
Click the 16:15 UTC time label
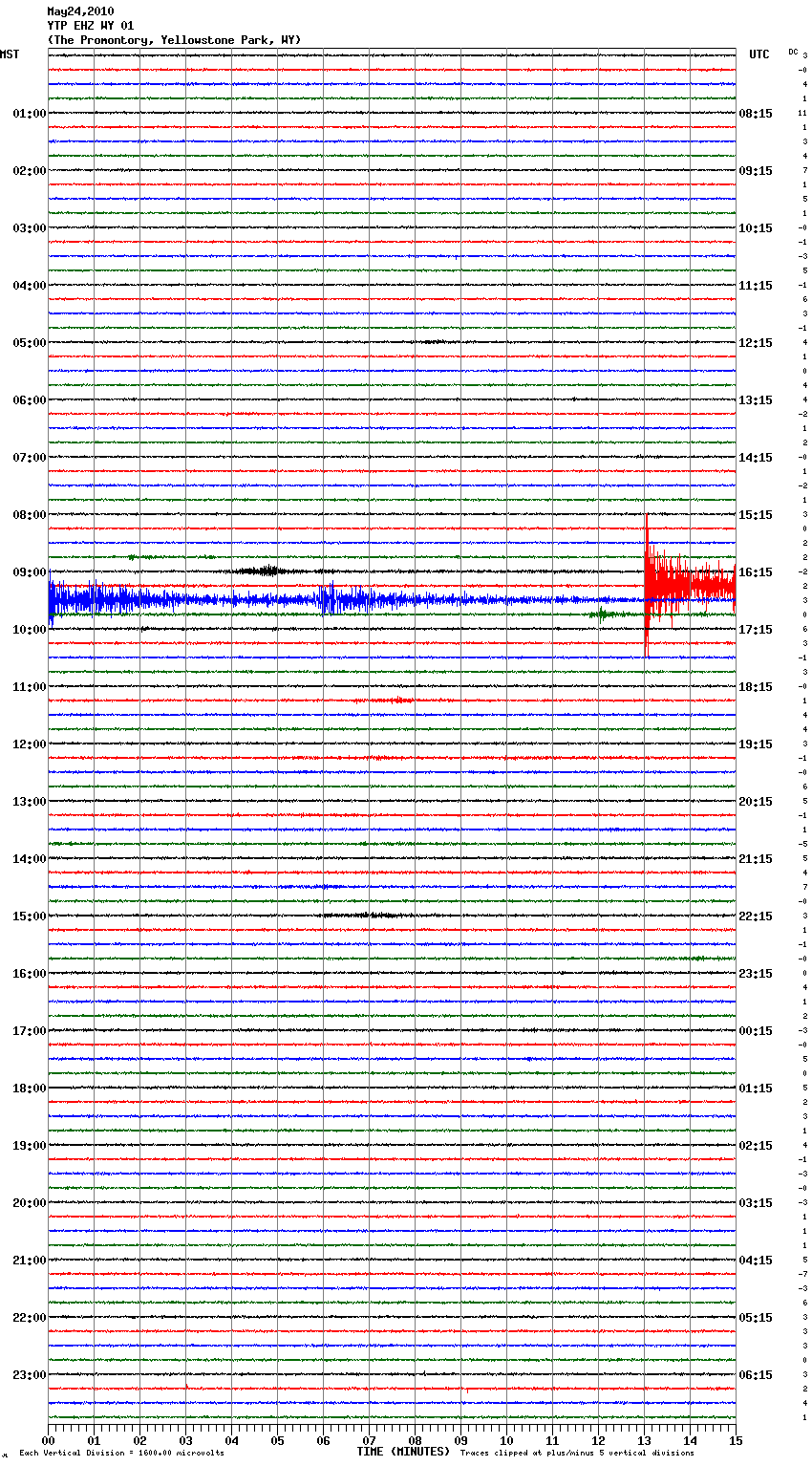756,572
